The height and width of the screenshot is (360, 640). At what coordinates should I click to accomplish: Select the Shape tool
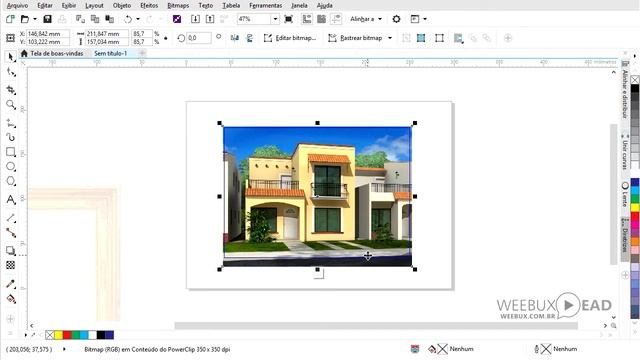[11, 73]
